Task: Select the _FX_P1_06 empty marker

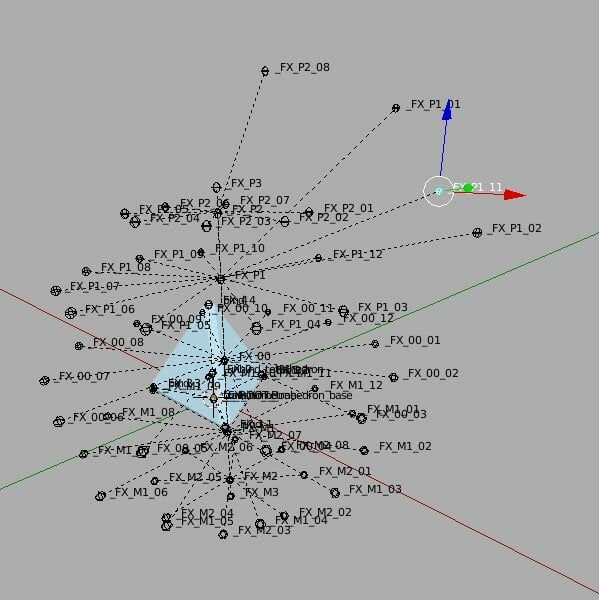Action: pyautogui.click(x=71, y=313)
